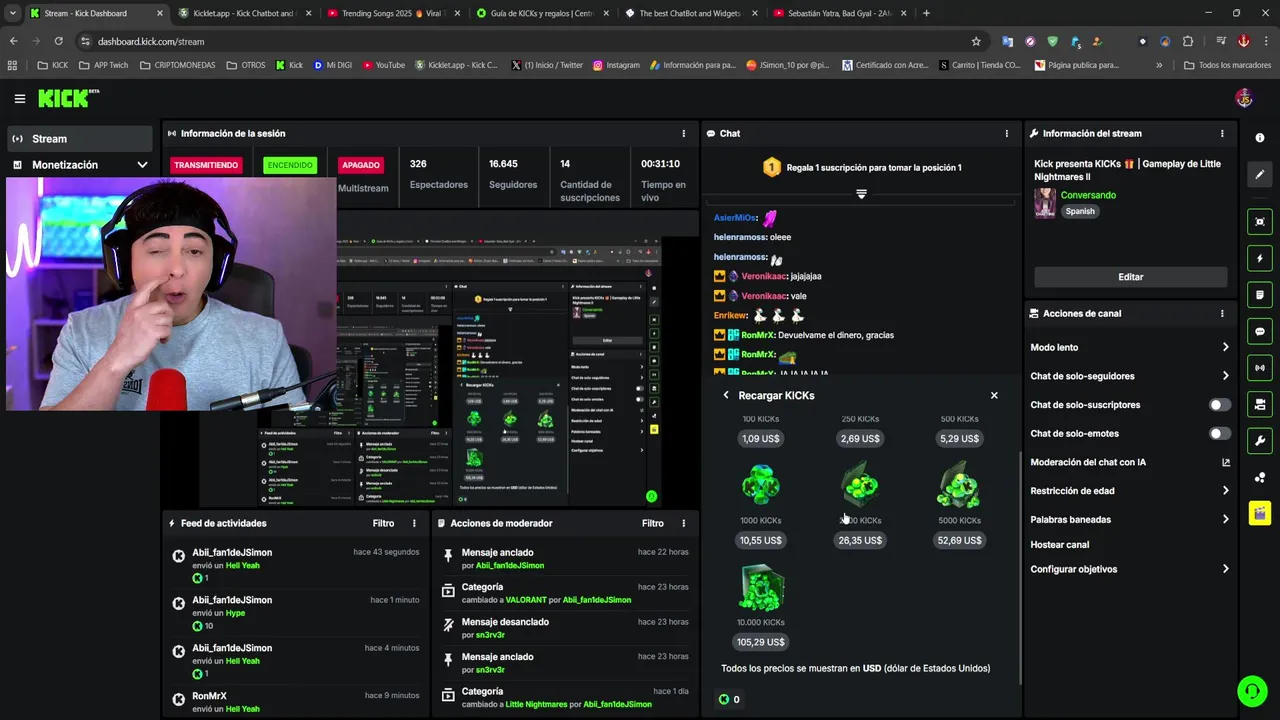Open Filtro in Acciones de moderador
Viewport: 1280px width, 720px height.
pos(652,523)
